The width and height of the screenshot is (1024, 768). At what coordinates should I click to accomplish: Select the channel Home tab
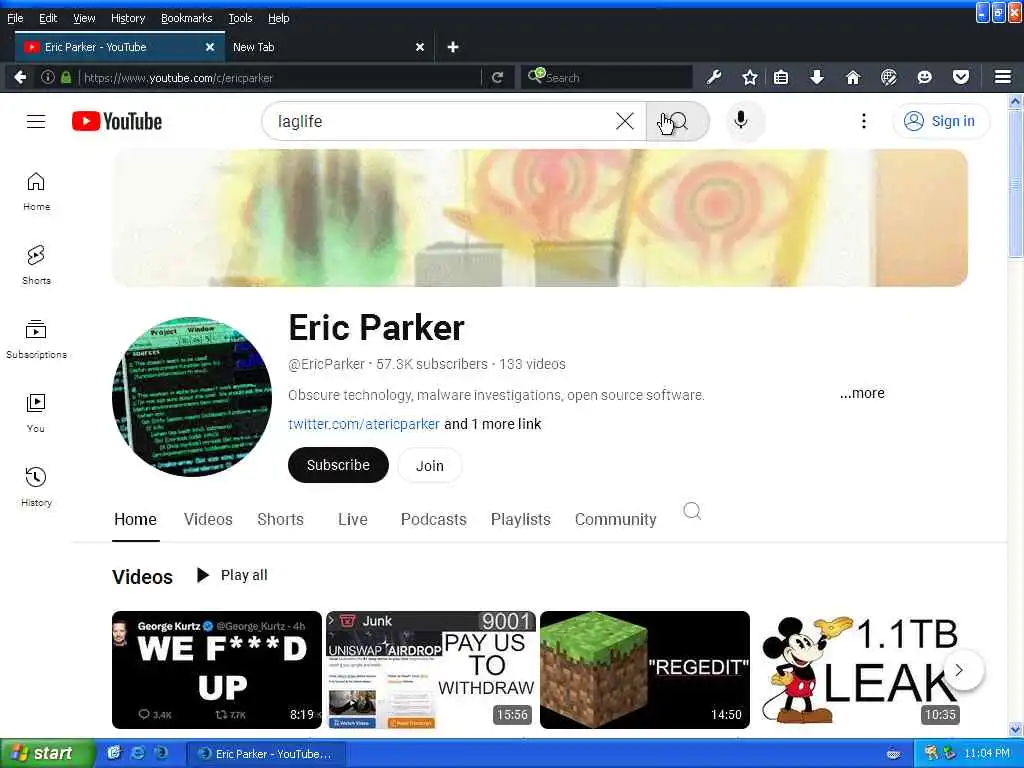tap(135, 519)
